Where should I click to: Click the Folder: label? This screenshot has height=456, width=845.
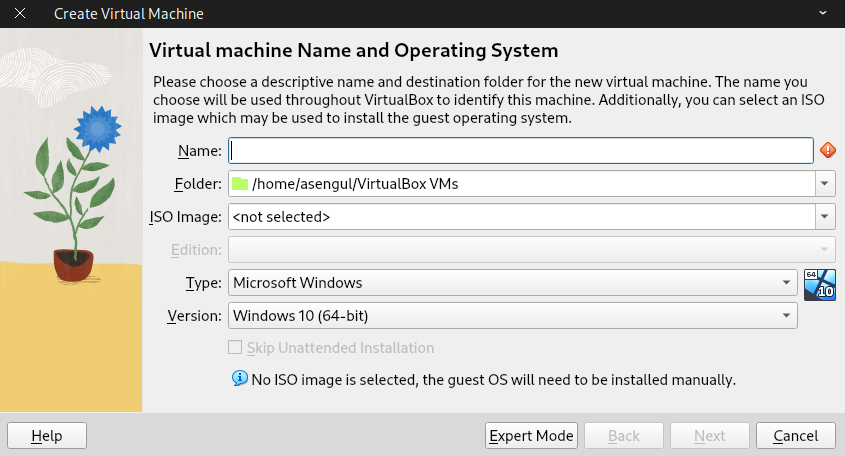[198, 184]
